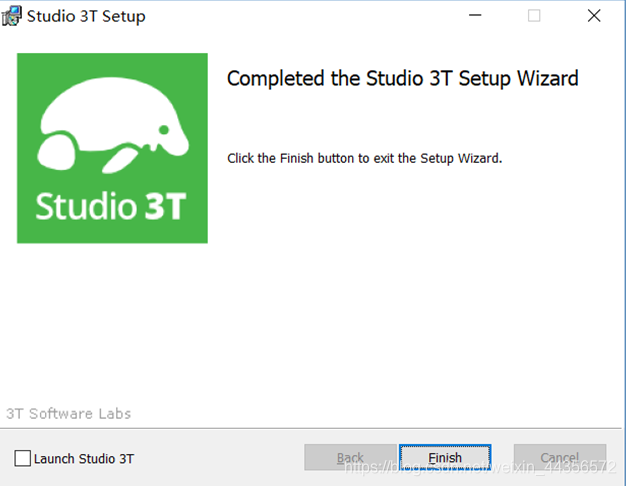The height and width of the screenshot is (486, 626).
Task: Click the 'Completed the Studio 3T Setup Wizard' heading
Action: click(x=402, y=78)
